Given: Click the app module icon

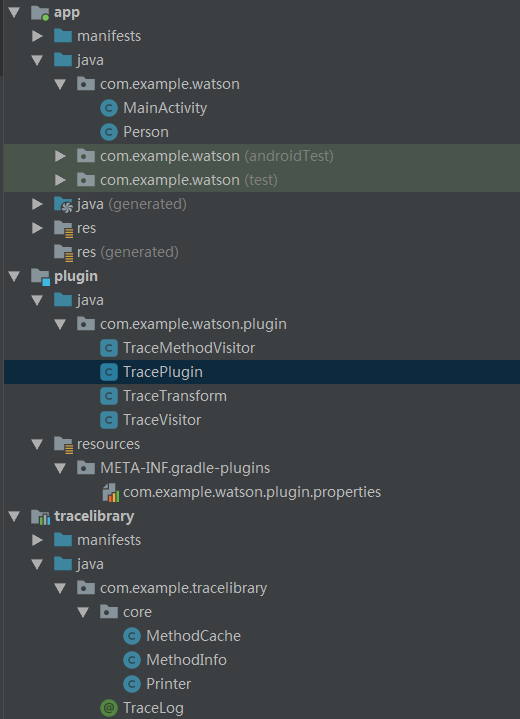Looking at the screenshot, I should (40, 12).
